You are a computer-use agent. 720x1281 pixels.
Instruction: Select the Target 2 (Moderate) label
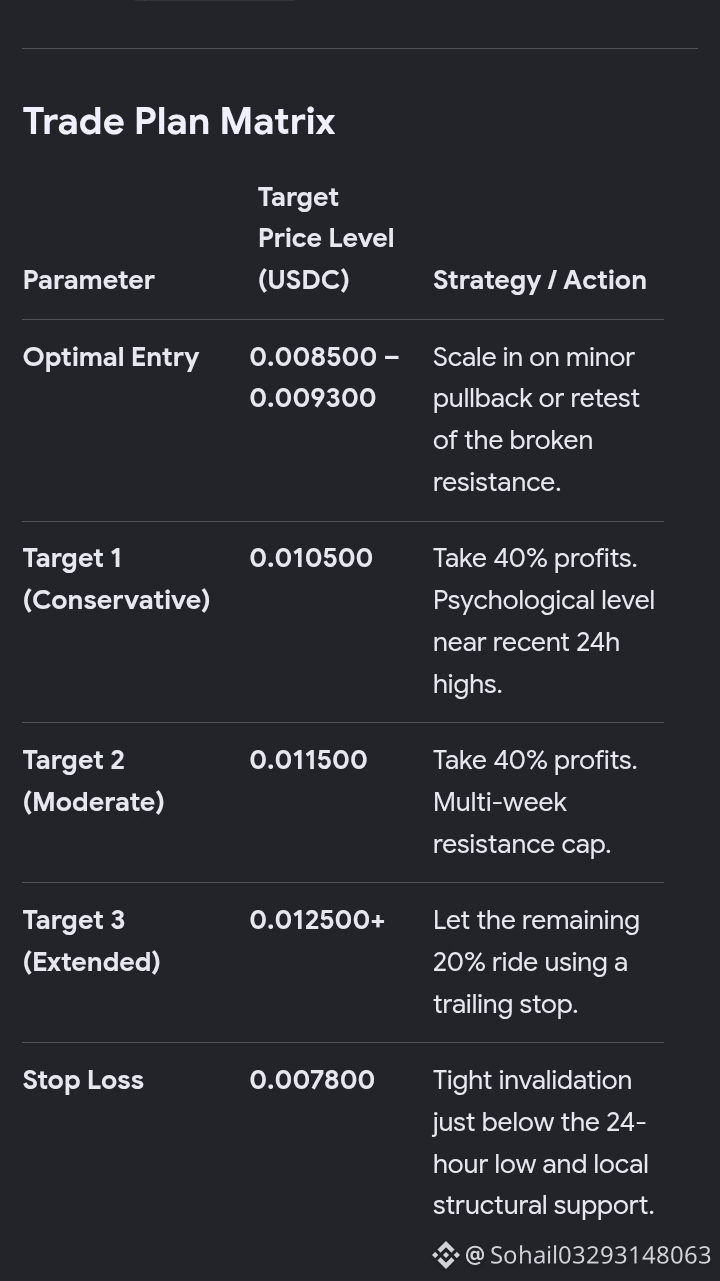(93, 781)
